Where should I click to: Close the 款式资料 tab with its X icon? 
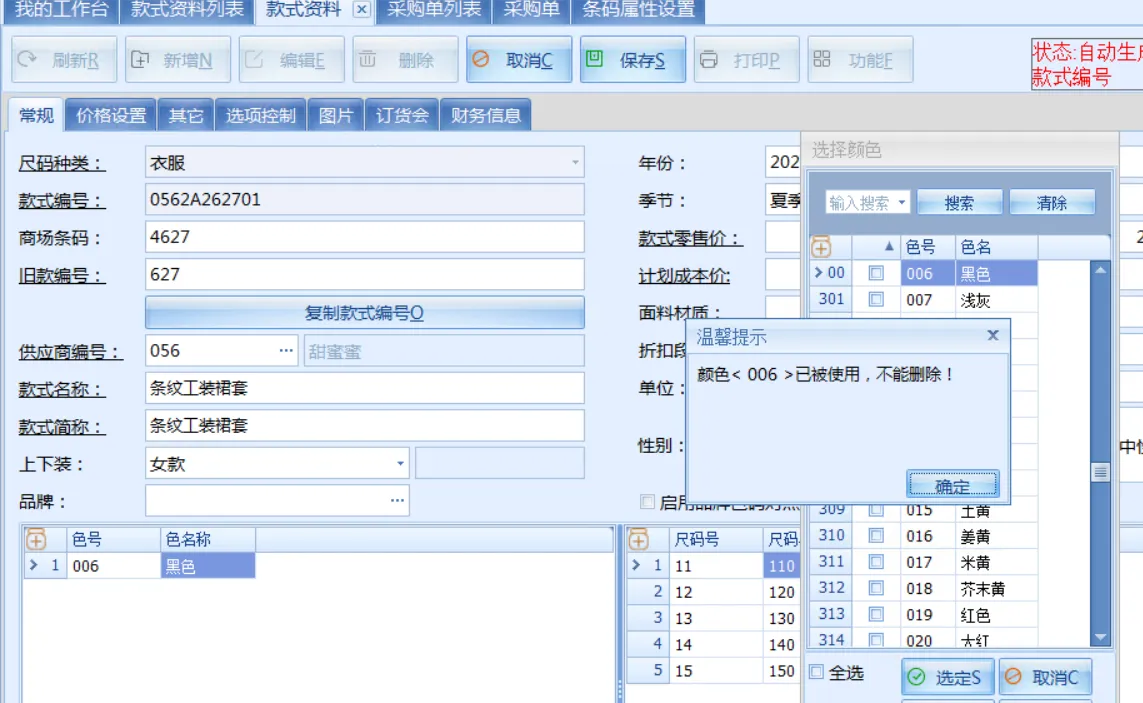tap(362, 10)
